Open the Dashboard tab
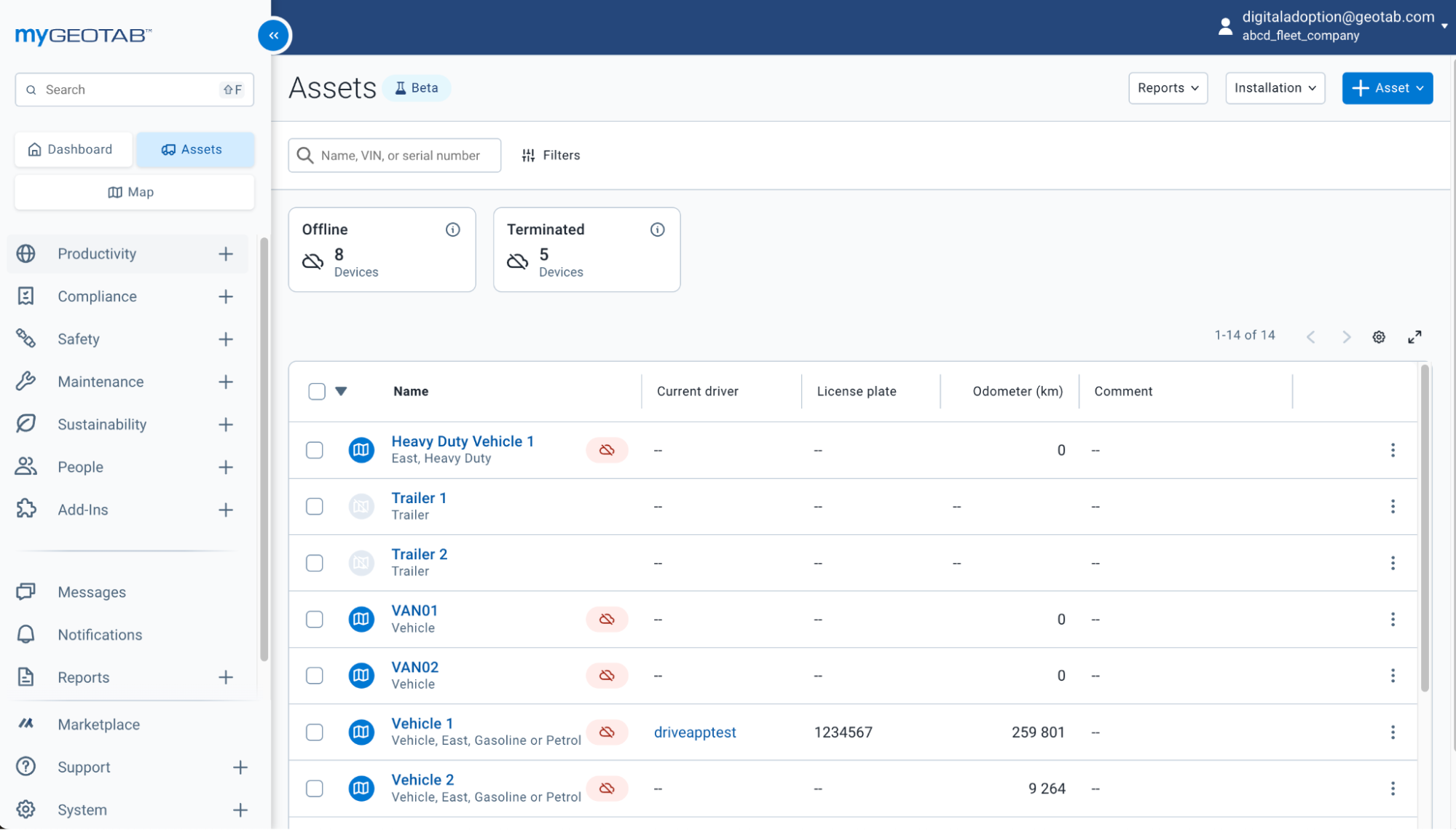This screenshot has width=1456, height=830. [x=70, y=149]
